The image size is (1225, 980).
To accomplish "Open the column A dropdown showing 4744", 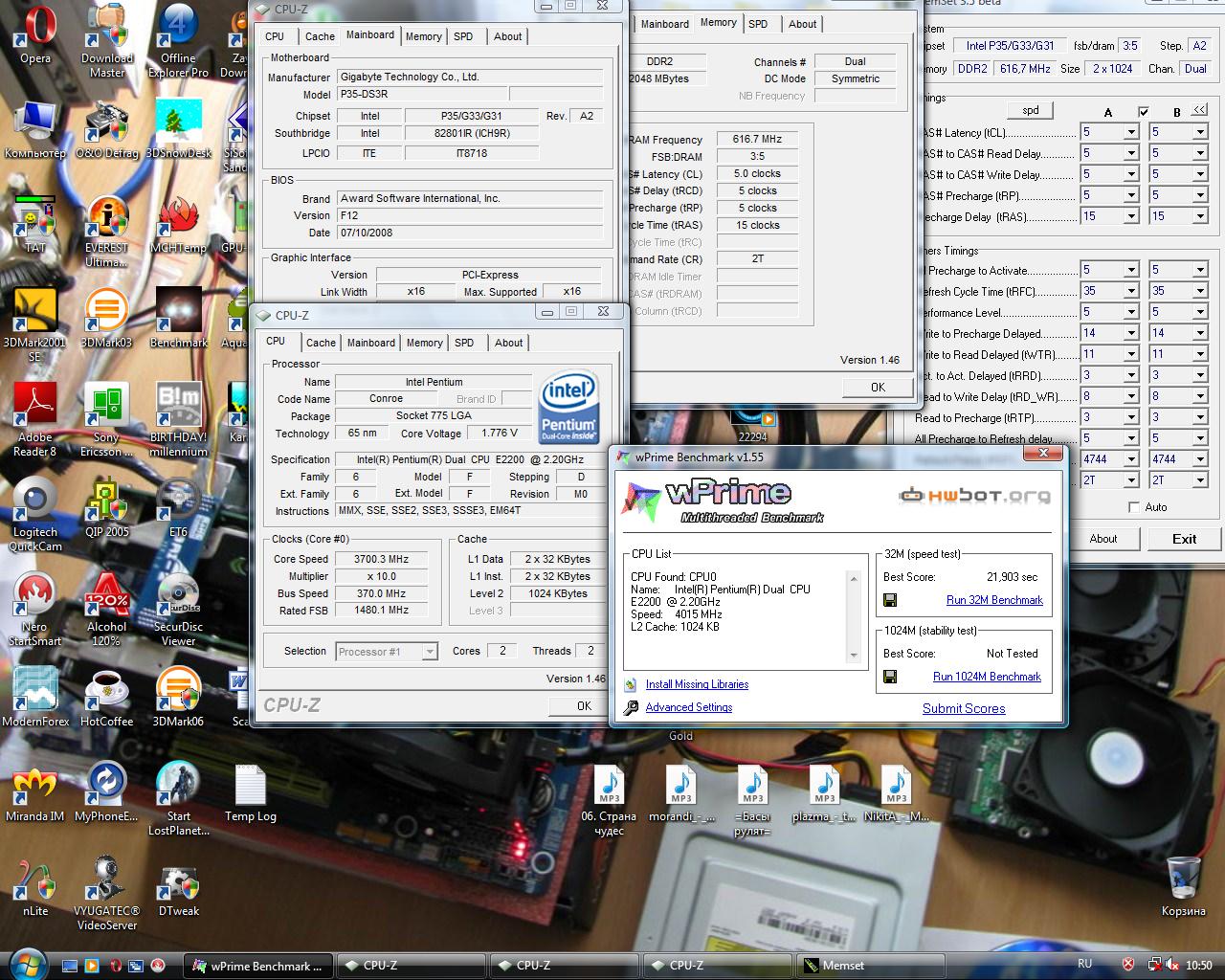I will point(1130,459).
